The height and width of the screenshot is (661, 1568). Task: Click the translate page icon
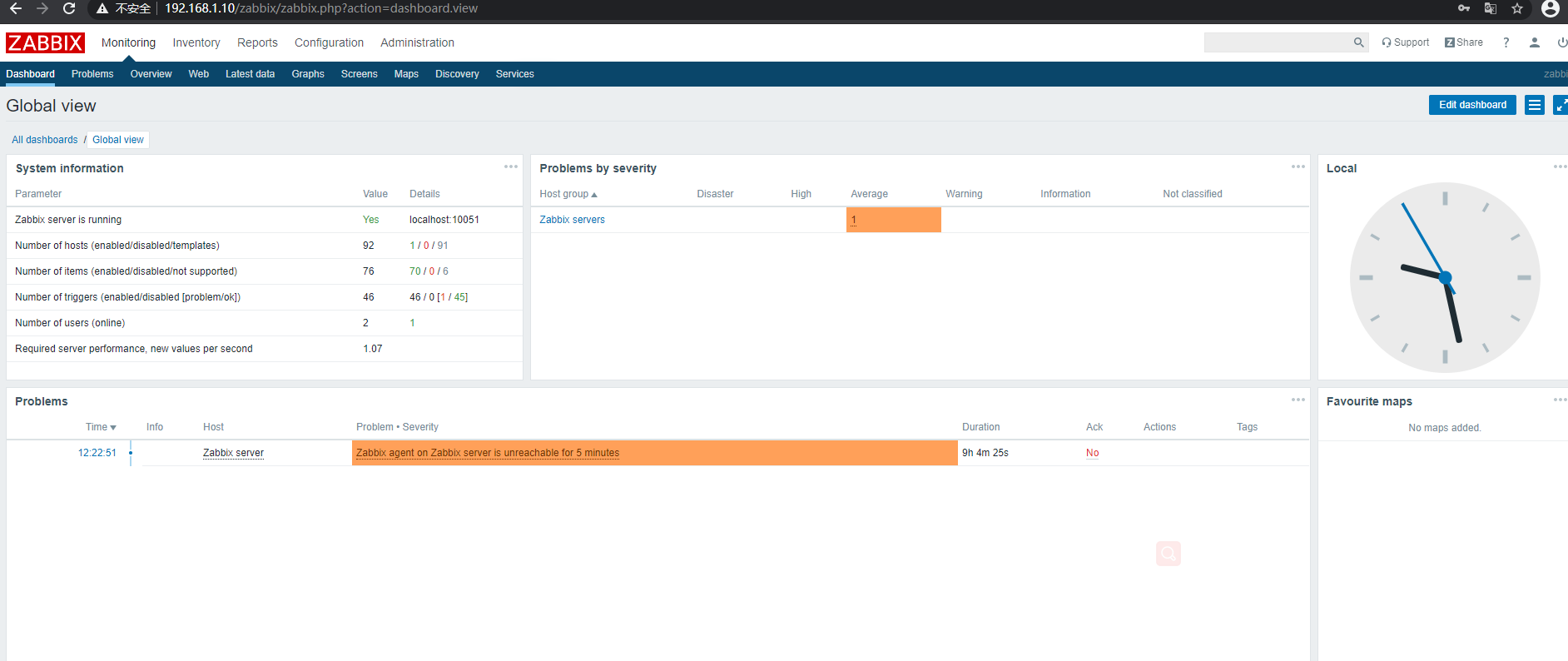(x=1491, y=8)
